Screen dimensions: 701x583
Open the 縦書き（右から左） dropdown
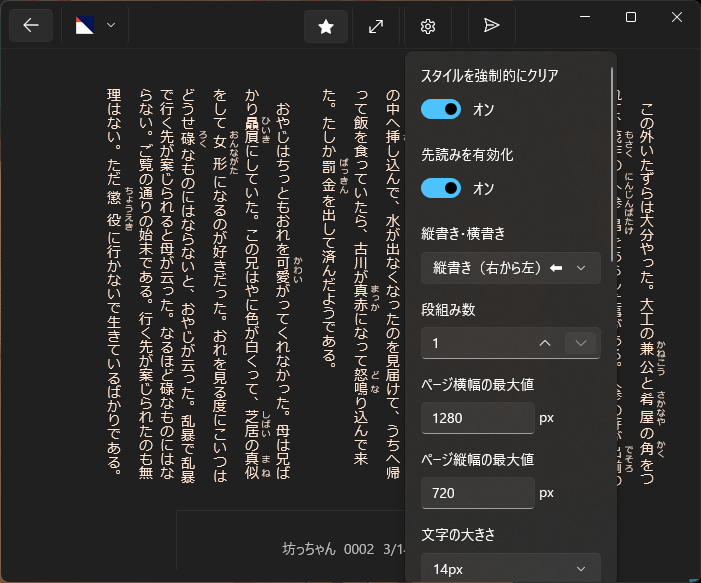511,268
